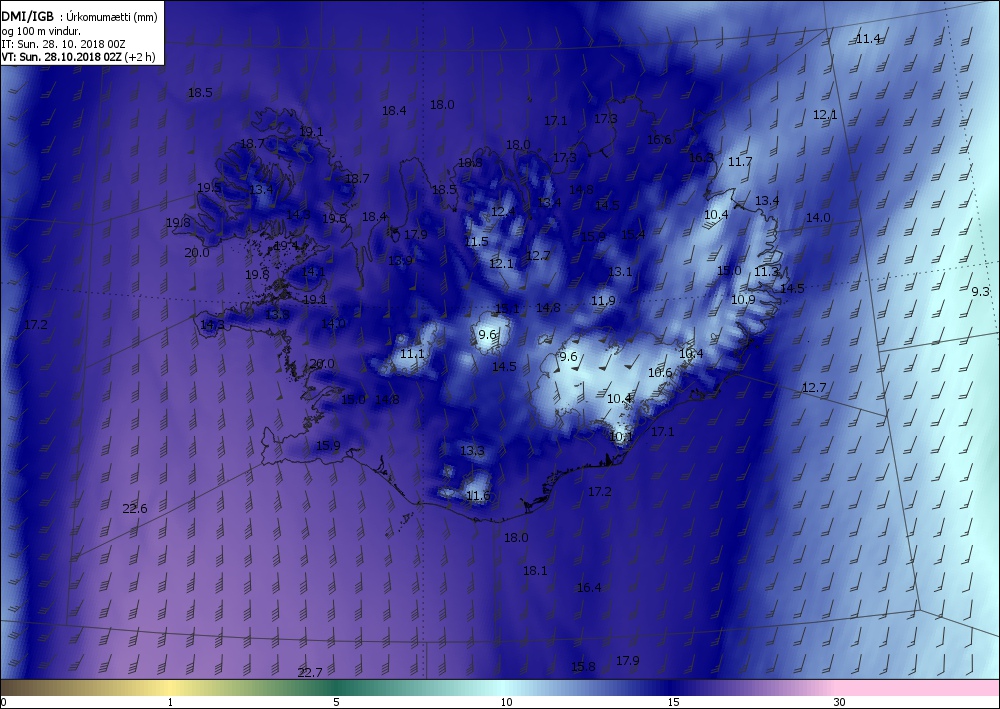Click the 11.7 value label
The height and width of the screenshot is (709, 1000).
[x=740, y=161]
